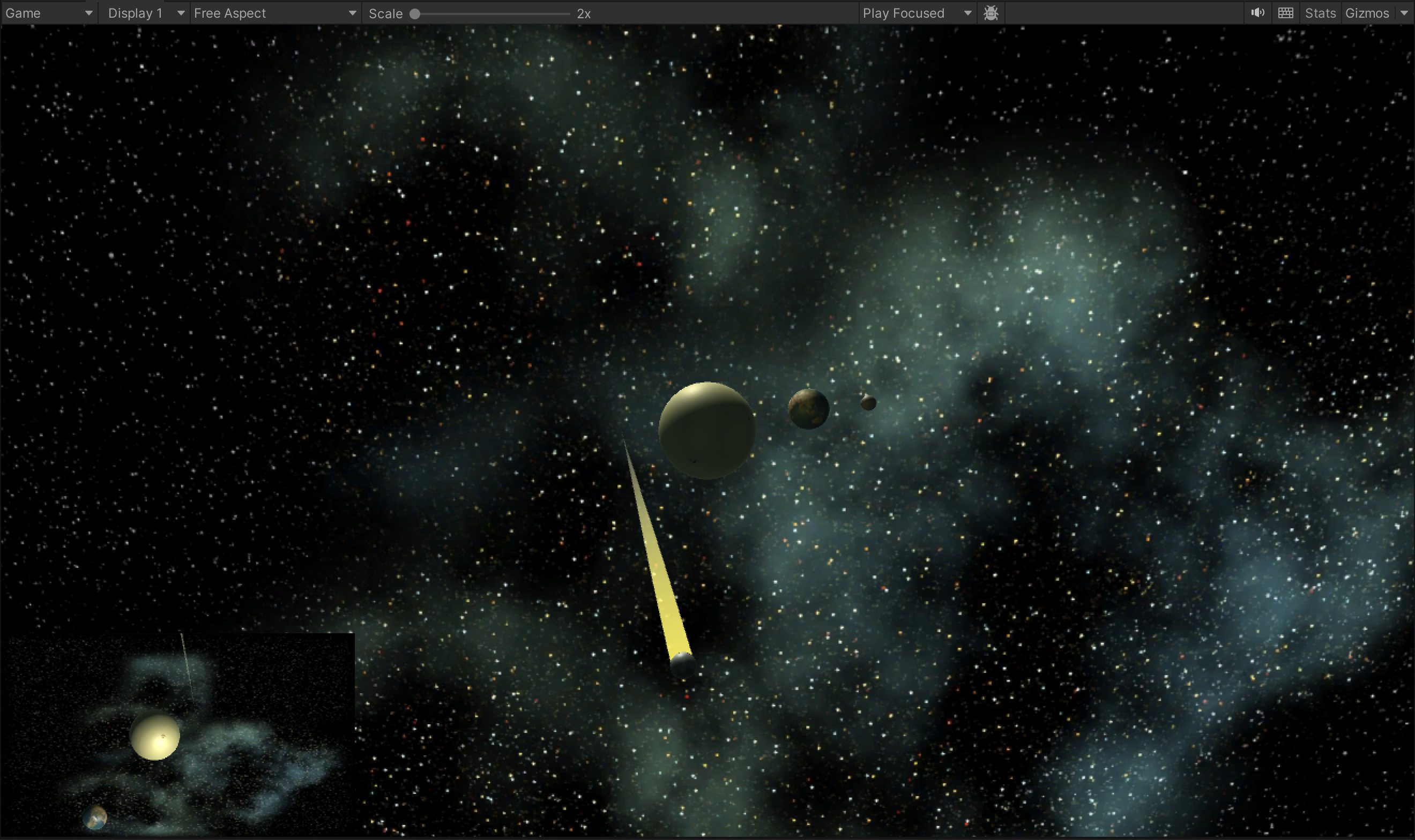Mute audio with the speaker icon
Image resolution: width=1415 pixels, height=840 pixels.
tap(1257, 13)
